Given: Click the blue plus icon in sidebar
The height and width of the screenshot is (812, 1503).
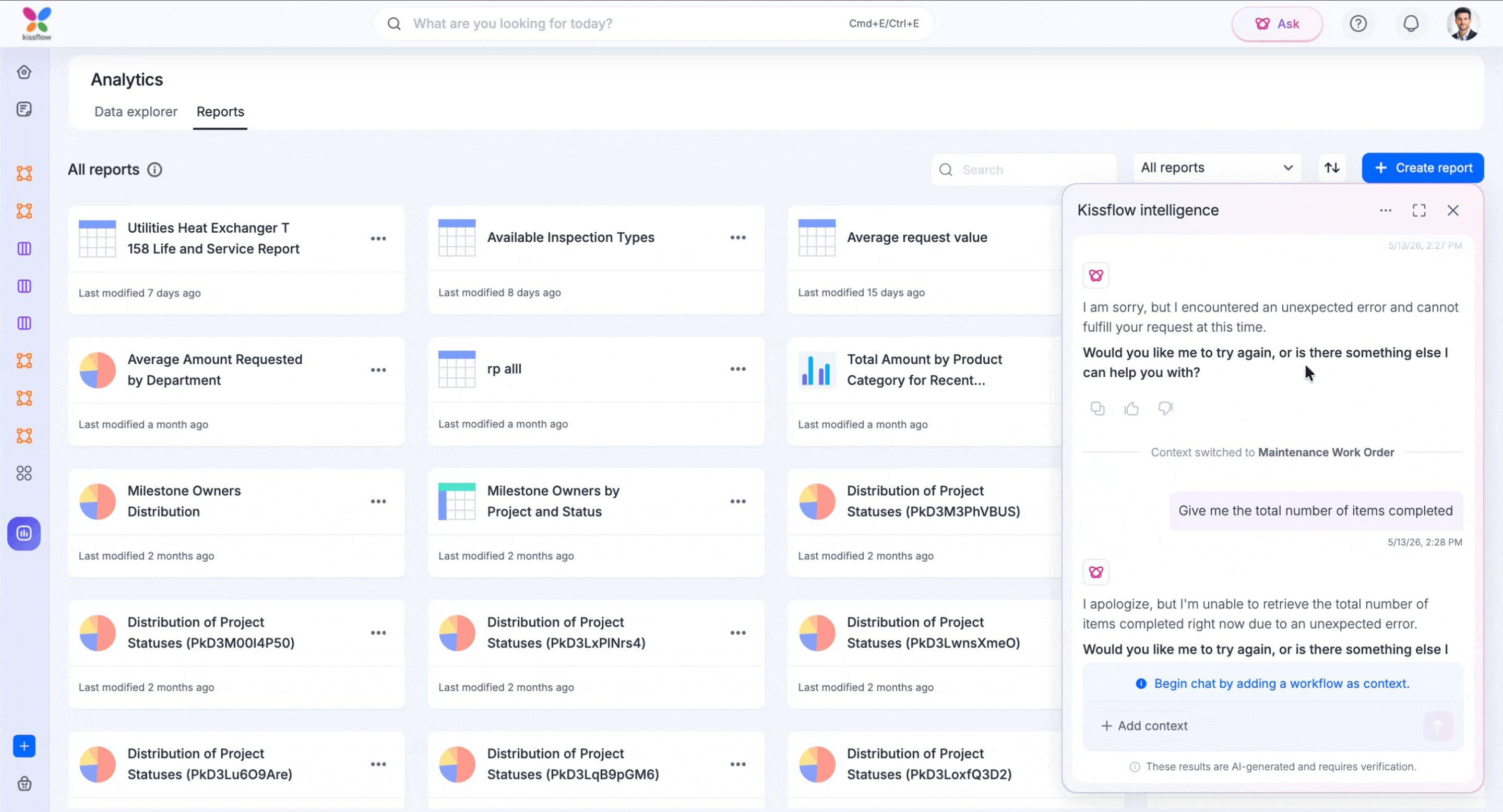Looking at the screenshot, I should tap(24, 746).
